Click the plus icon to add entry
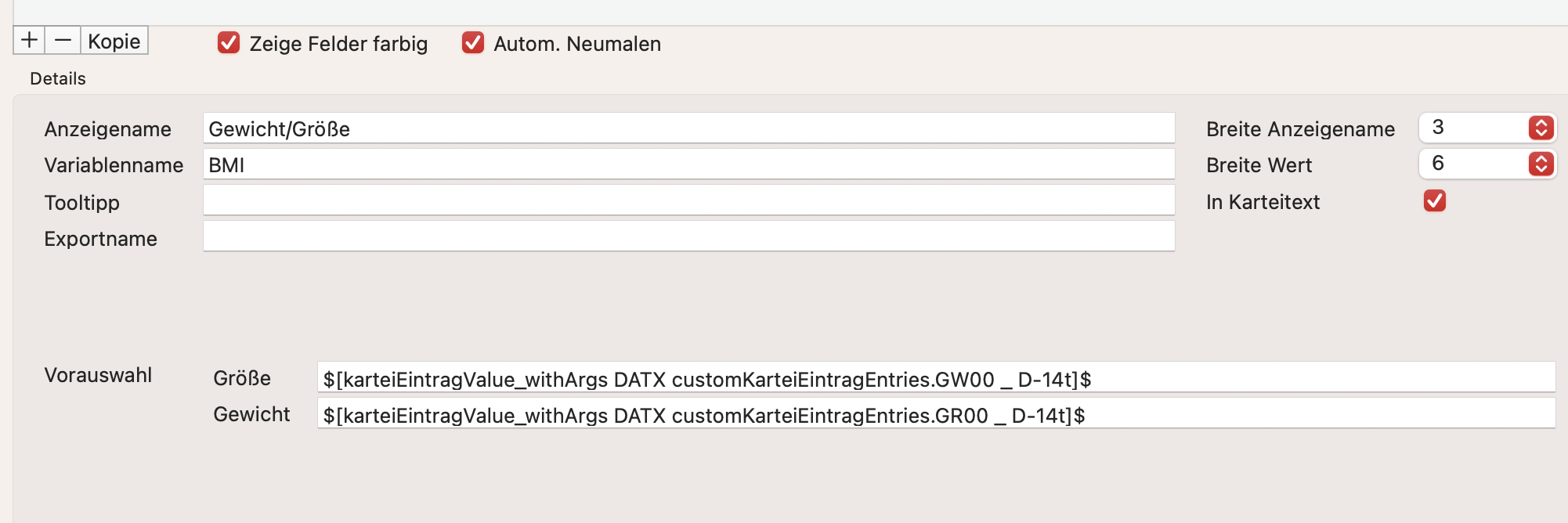 [x=29, y=40]
